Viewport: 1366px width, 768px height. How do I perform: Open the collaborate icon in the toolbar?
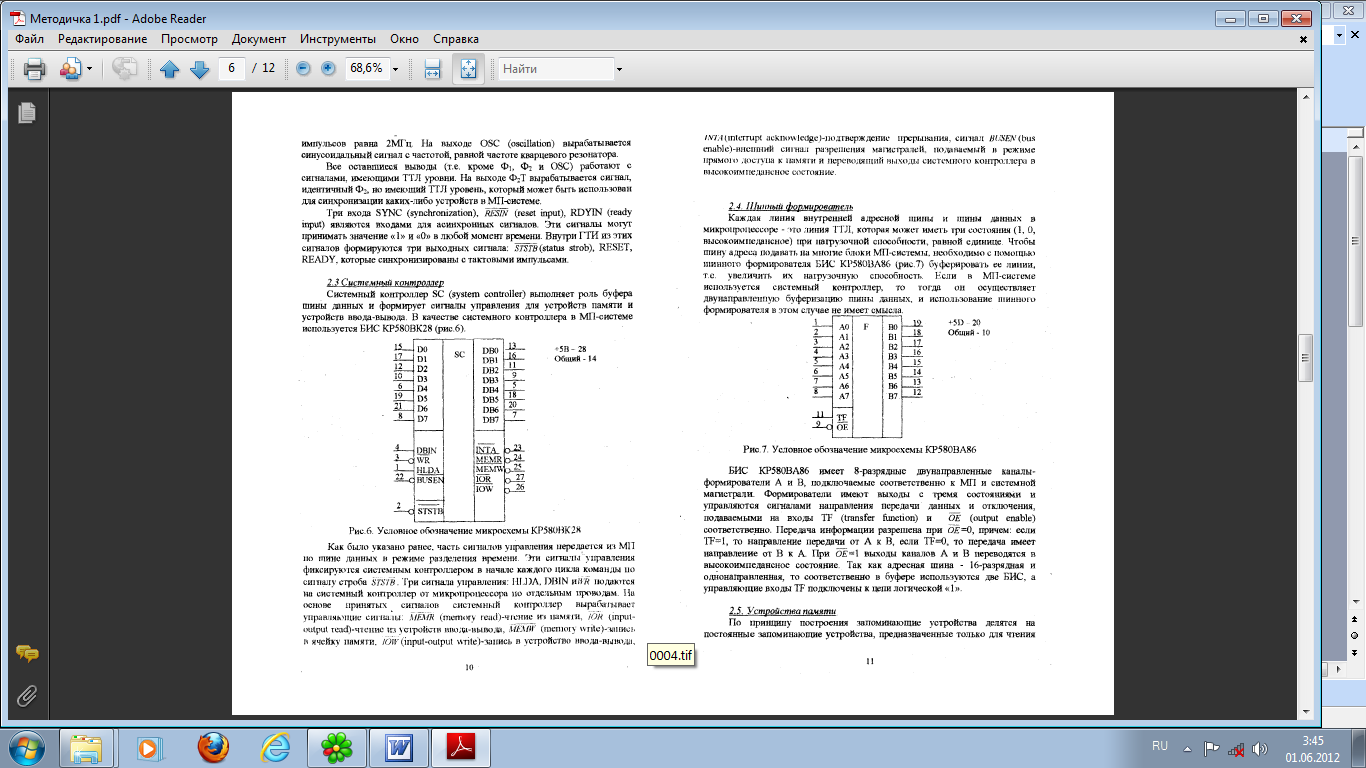click(x=71, y=69)
